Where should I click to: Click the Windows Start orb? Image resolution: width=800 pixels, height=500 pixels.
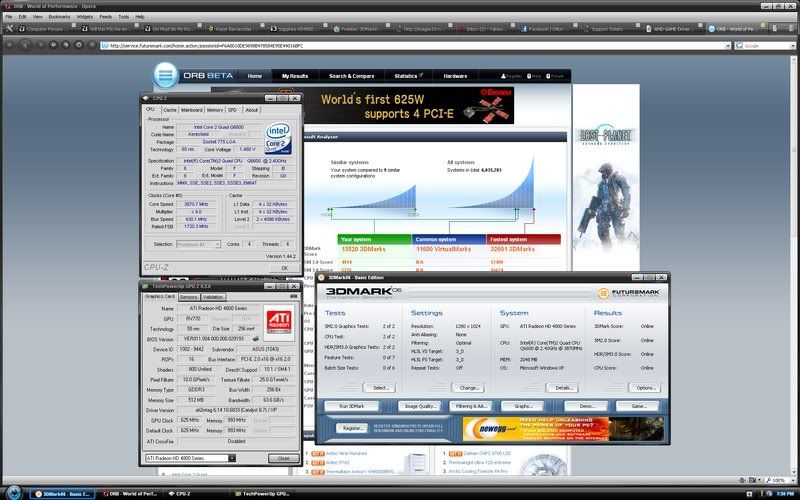(14, 493)
